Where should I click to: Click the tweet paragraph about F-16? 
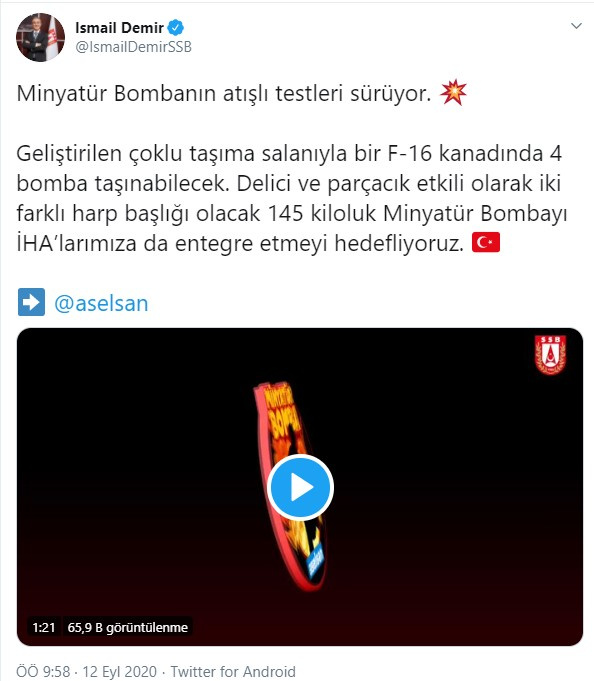292,198
